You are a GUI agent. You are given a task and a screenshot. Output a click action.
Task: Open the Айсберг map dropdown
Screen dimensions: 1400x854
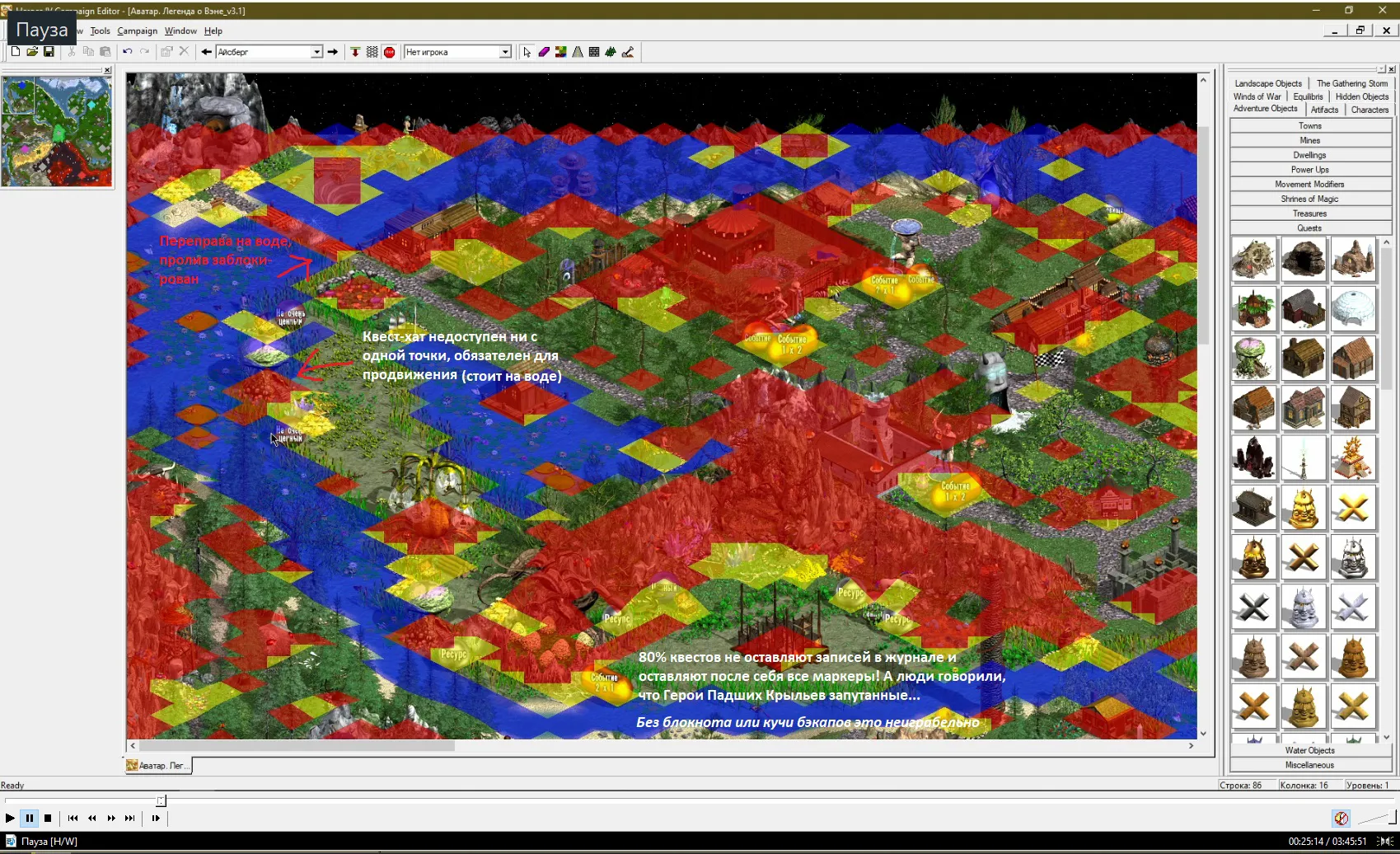click(316, 52)
